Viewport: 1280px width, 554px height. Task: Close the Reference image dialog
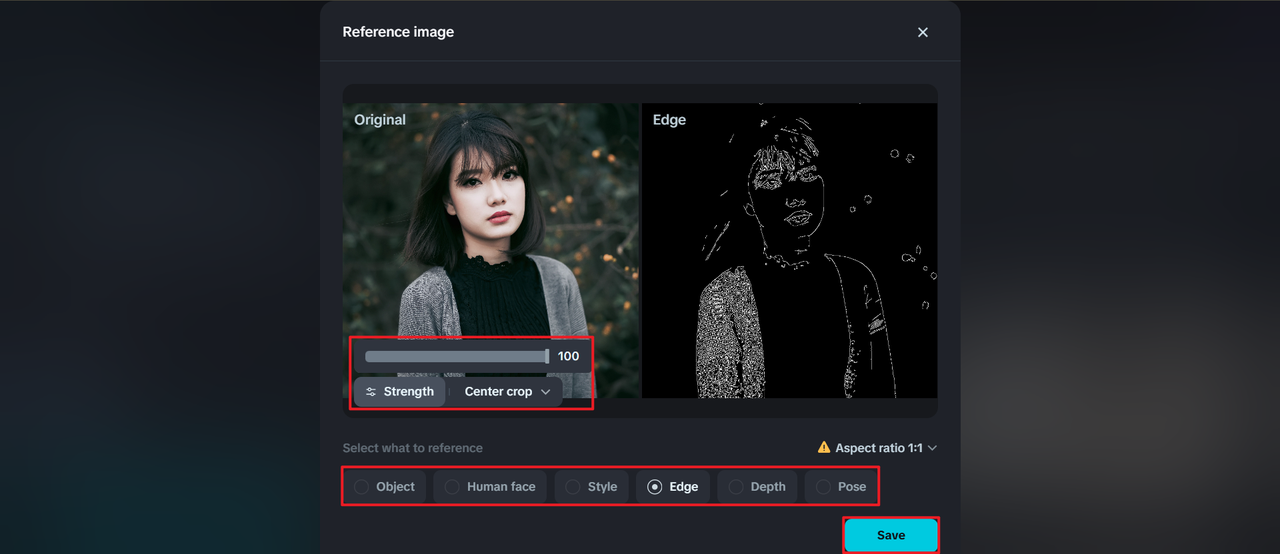pos(922,32)
